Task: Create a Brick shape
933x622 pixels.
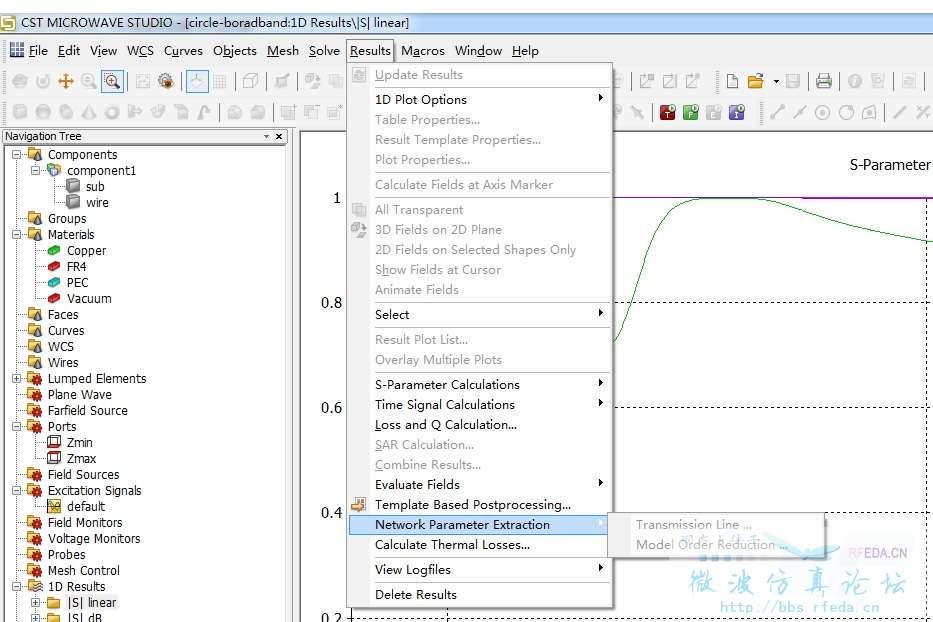Action: [x=20, y=111]
